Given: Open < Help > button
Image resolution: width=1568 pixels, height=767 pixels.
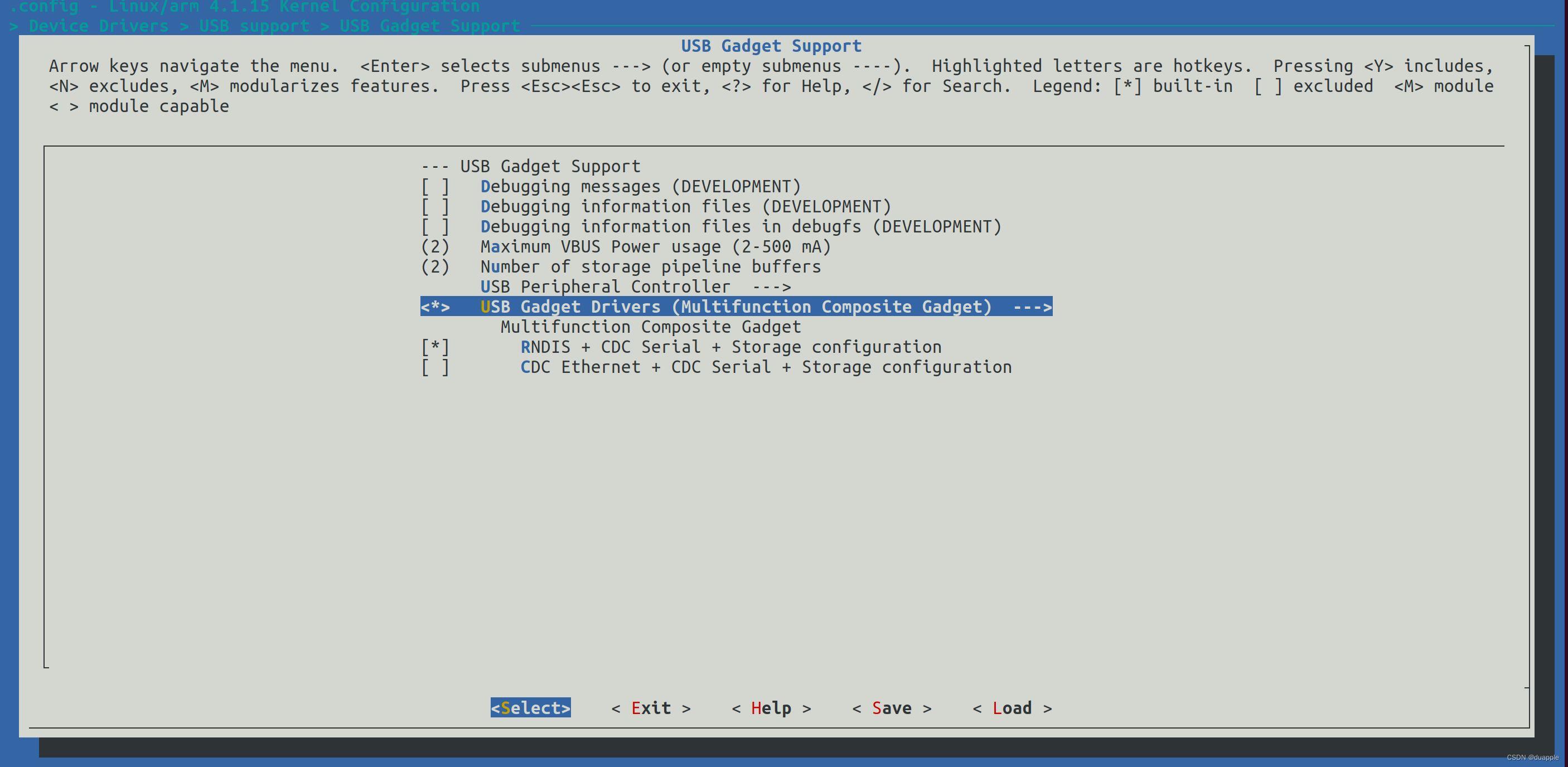Looking at the screenshot, I should point(771,708).
